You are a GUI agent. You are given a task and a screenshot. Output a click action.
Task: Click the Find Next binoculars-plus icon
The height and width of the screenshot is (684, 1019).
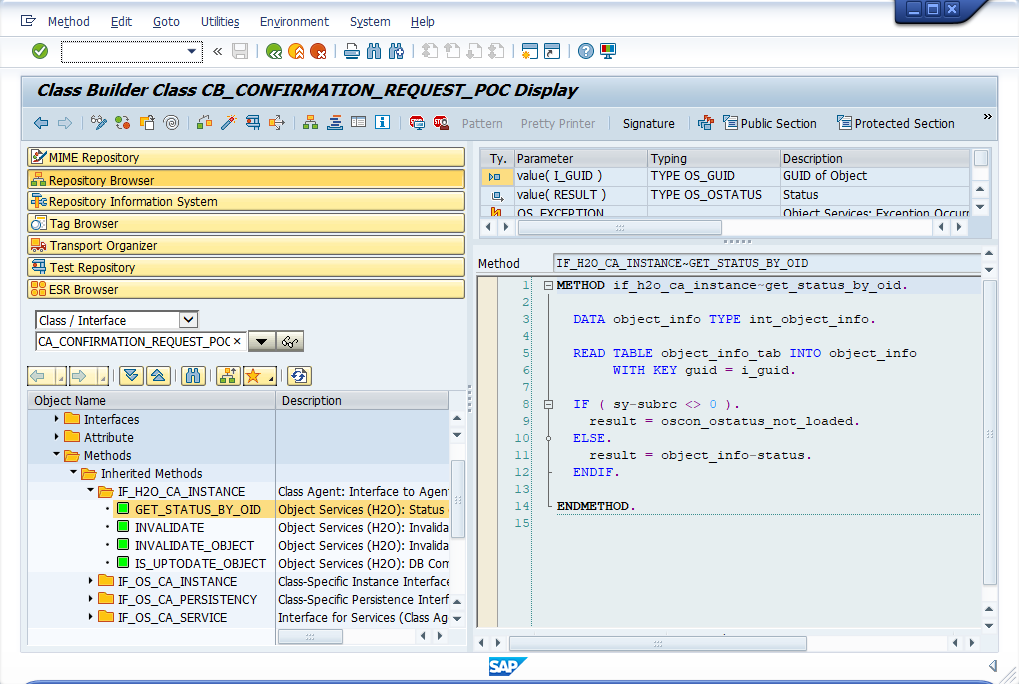(396, 51)
